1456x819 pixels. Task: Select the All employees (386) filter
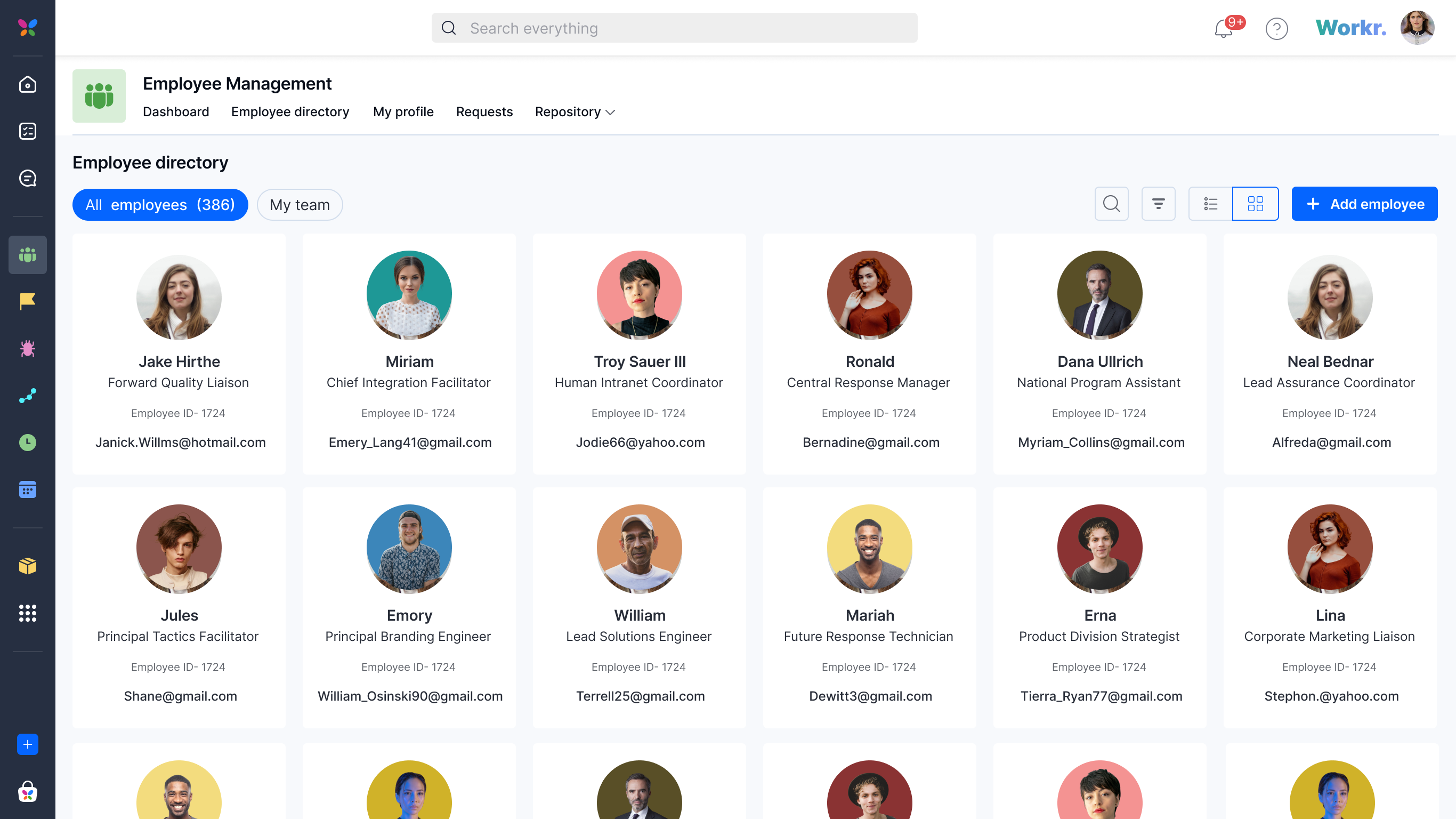tap(160, 205)
